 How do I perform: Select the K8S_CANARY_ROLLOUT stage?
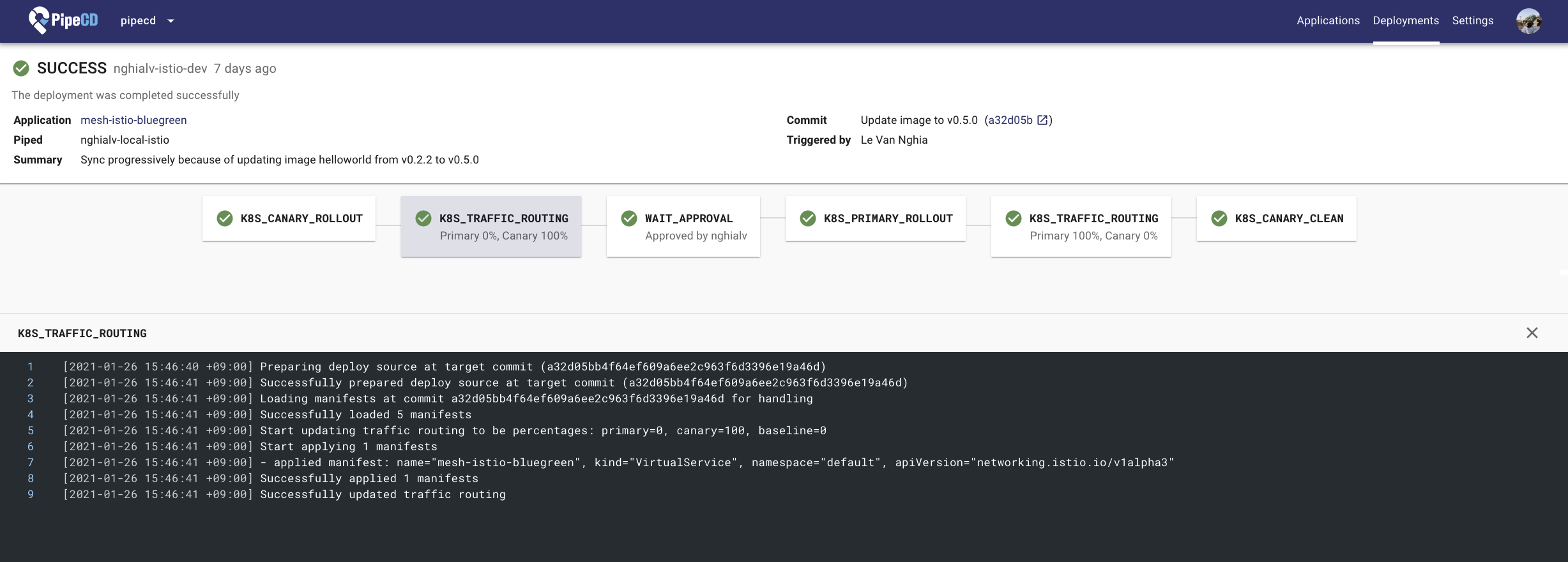coord(289,218)
